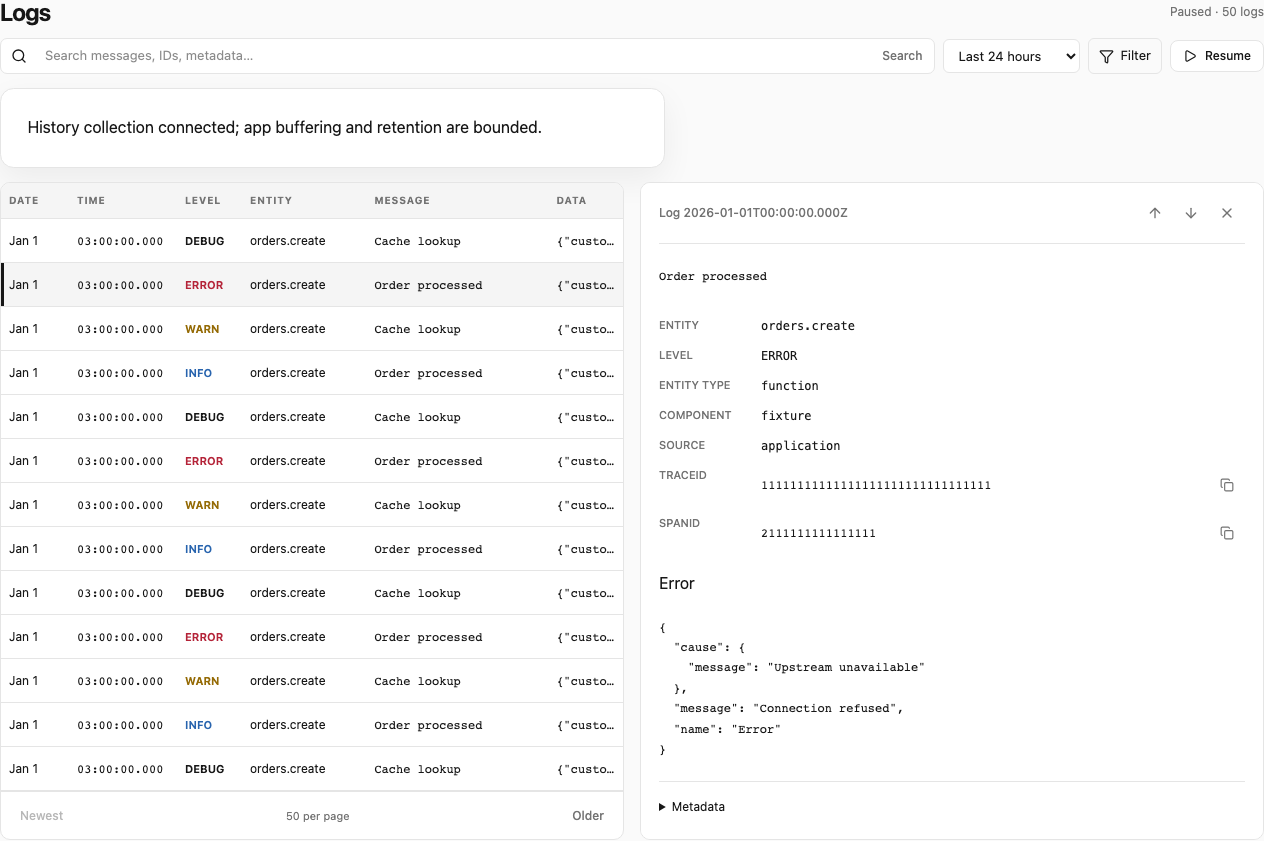
Task: Click the DATE column header
Action: point(24,201)
